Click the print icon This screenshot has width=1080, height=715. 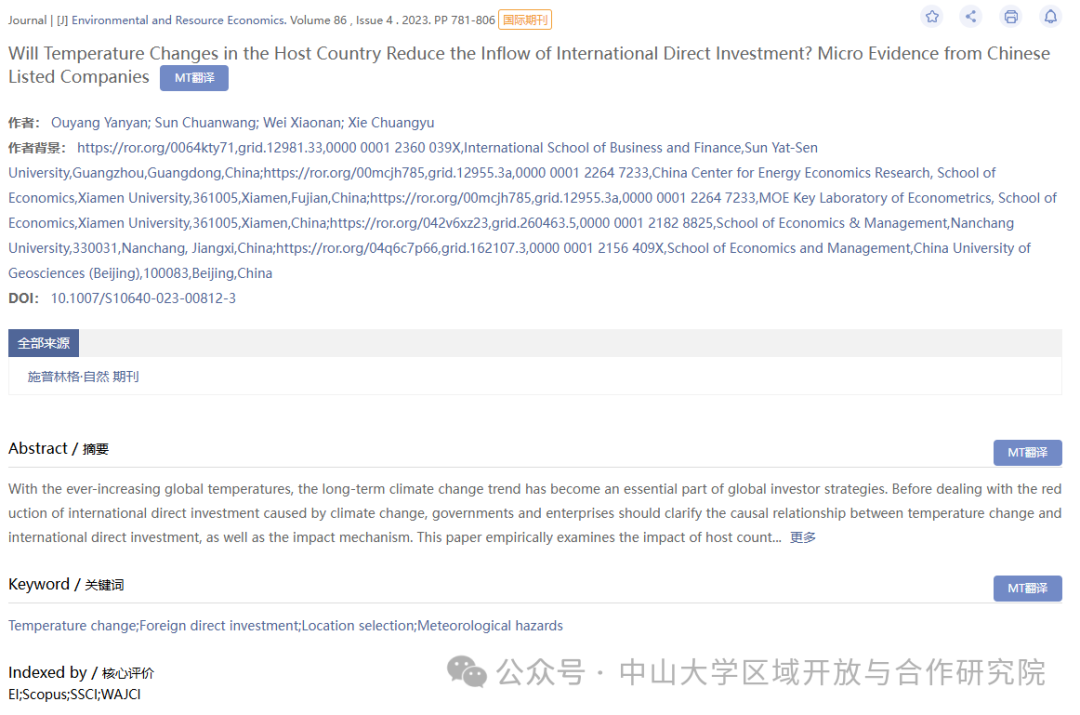[x=1010, y=17]
